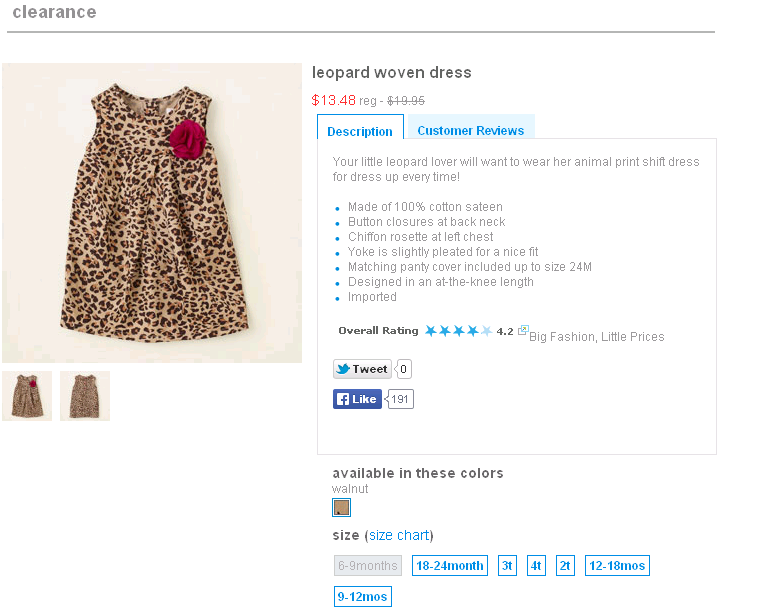Screen dimensions: 772x610
Task: Show the back view dress thumbnail
Action: pos(85,396)
